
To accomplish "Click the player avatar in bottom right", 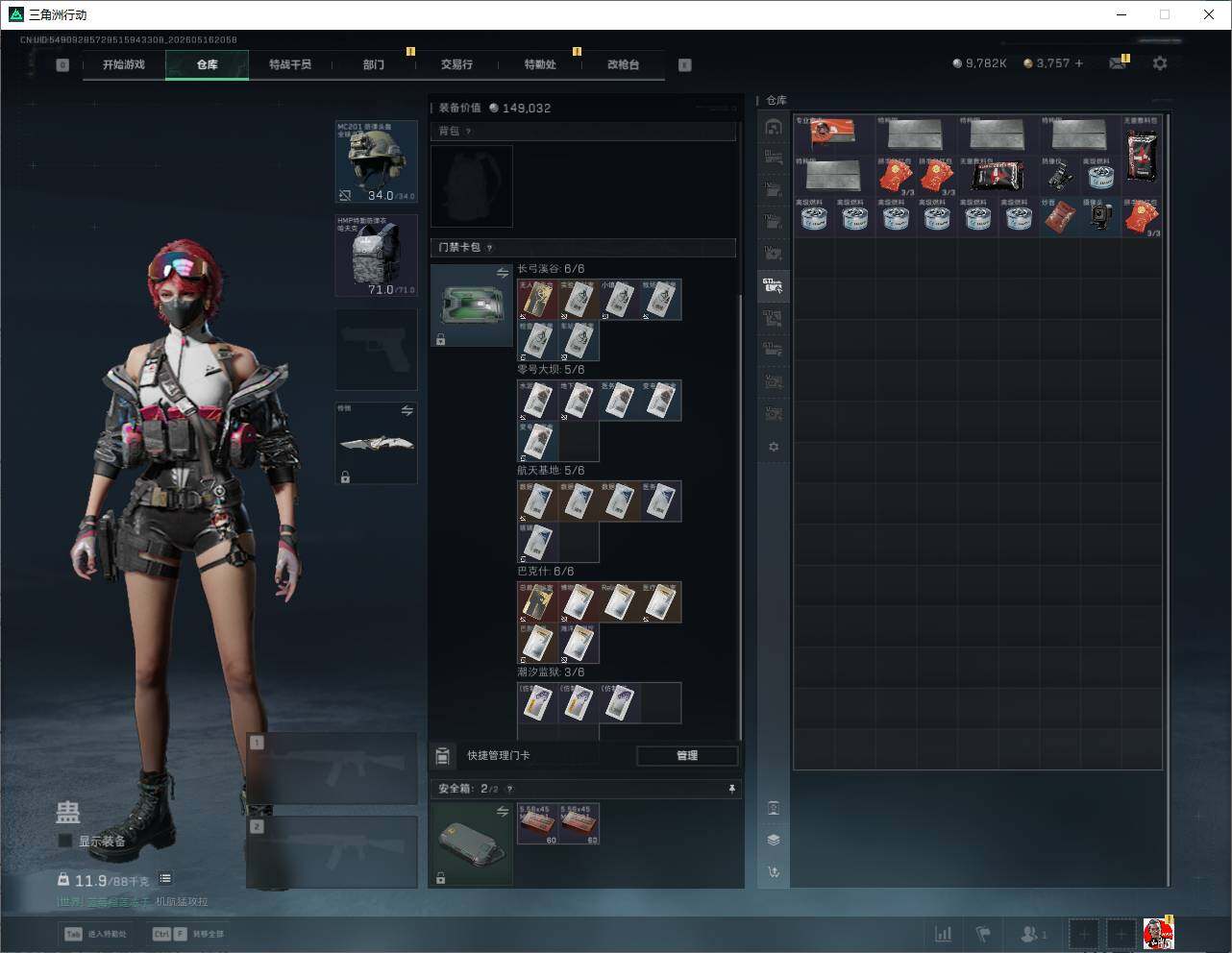I will coord(1159,934).
